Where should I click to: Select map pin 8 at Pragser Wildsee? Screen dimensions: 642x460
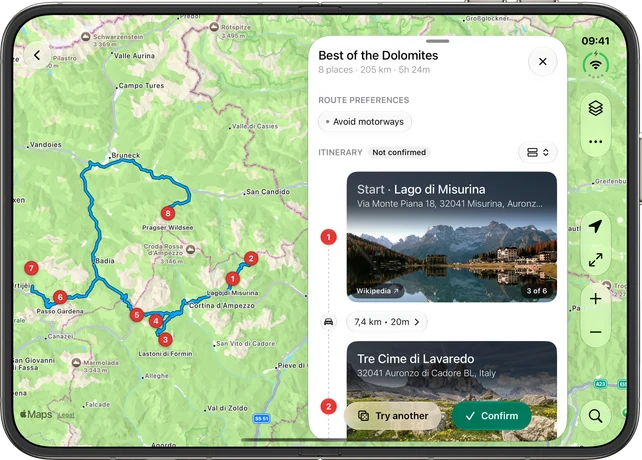[167, 213]
